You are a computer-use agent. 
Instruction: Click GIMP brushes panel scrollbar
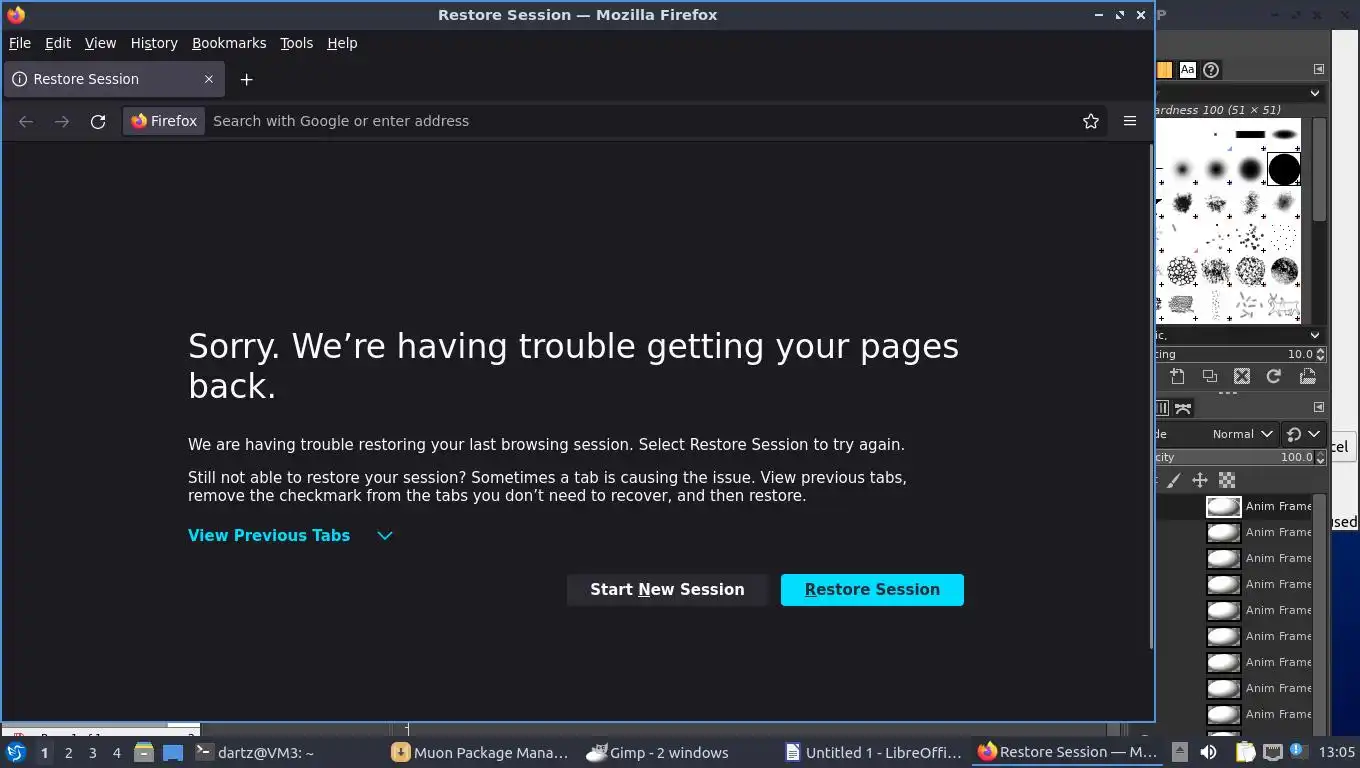(1319, 170)
